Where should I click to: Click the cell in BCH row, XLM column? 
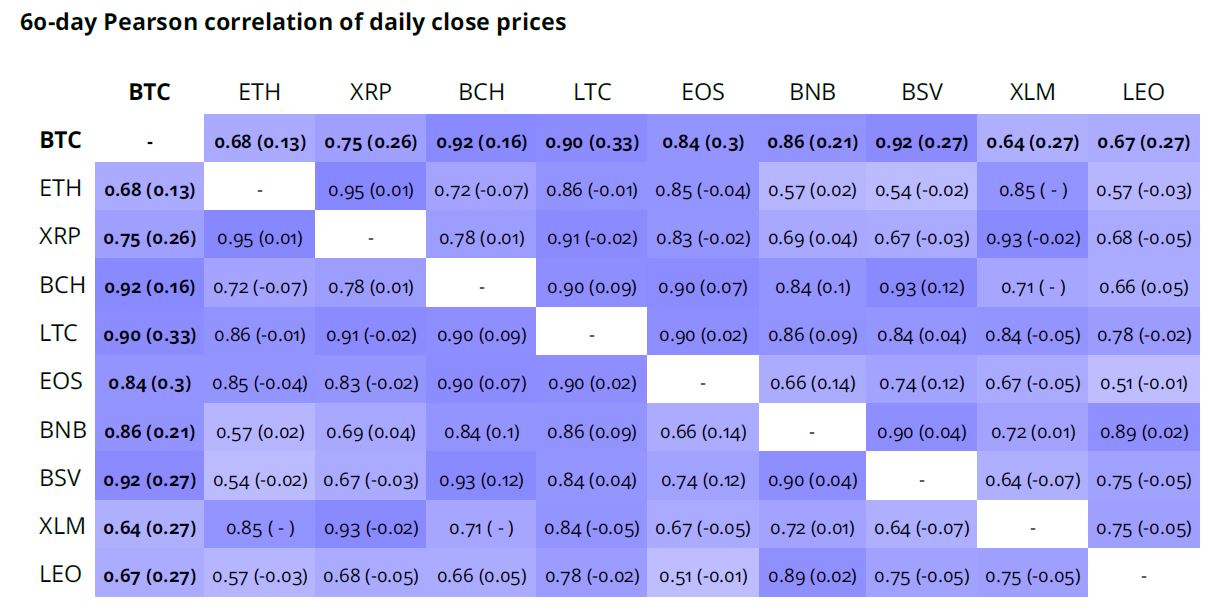click(x=1032, y=287)
